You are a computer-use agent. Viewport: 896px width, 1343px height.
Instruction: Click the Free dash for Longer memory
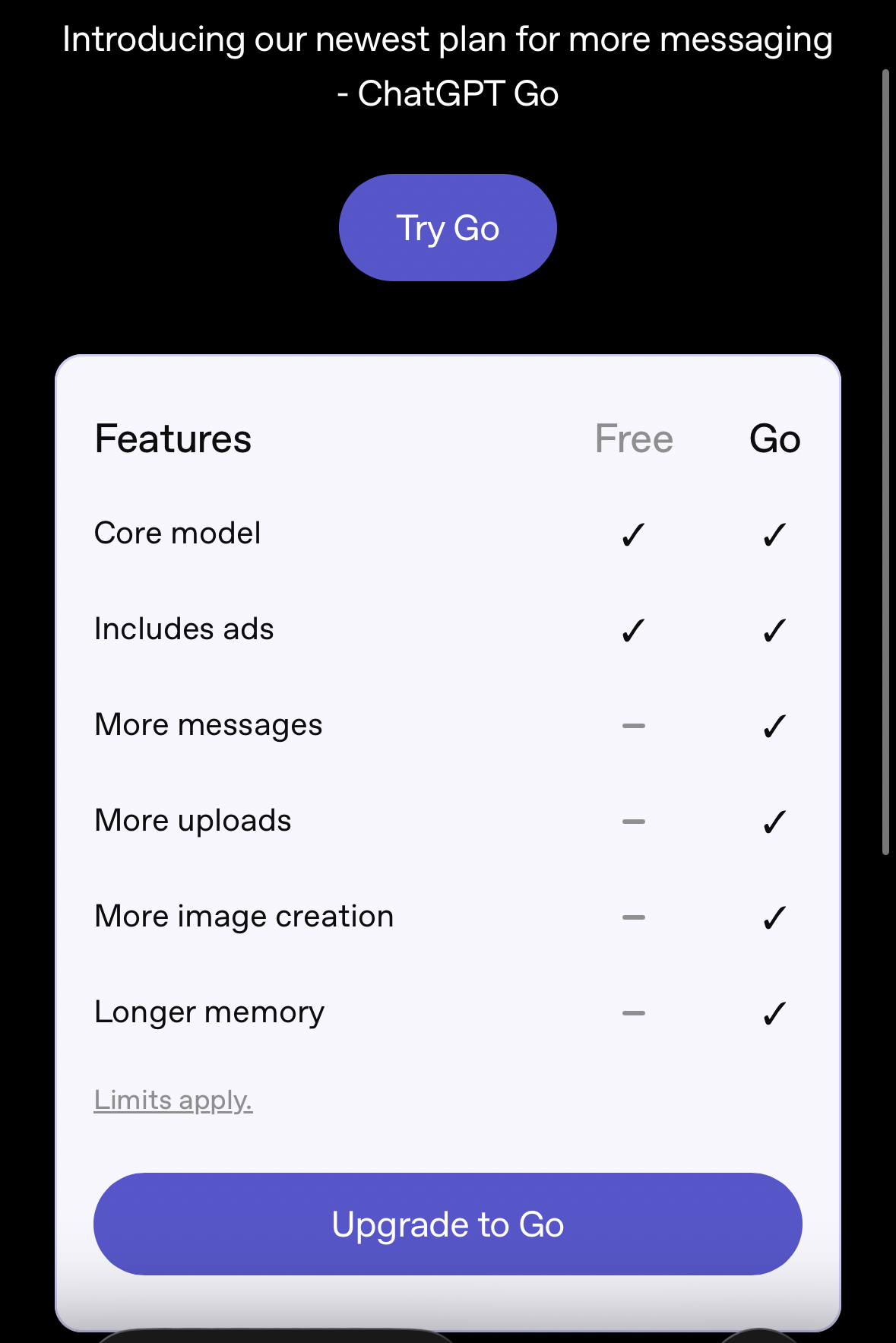coord(633,1013)
